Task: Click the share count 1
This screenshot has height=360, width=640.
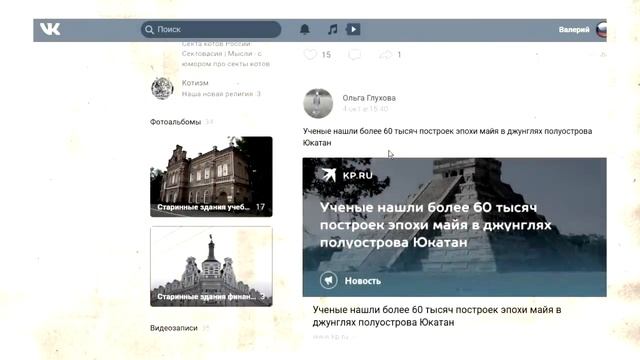Action: coord(399,55)
